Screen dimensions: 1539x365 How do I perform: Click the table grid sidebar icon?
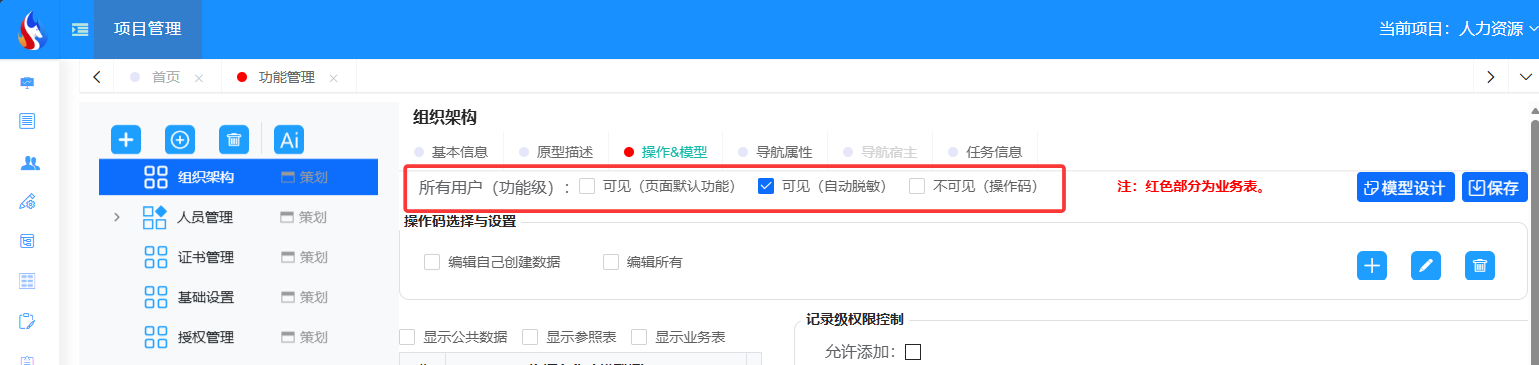[x=28, y=281]
